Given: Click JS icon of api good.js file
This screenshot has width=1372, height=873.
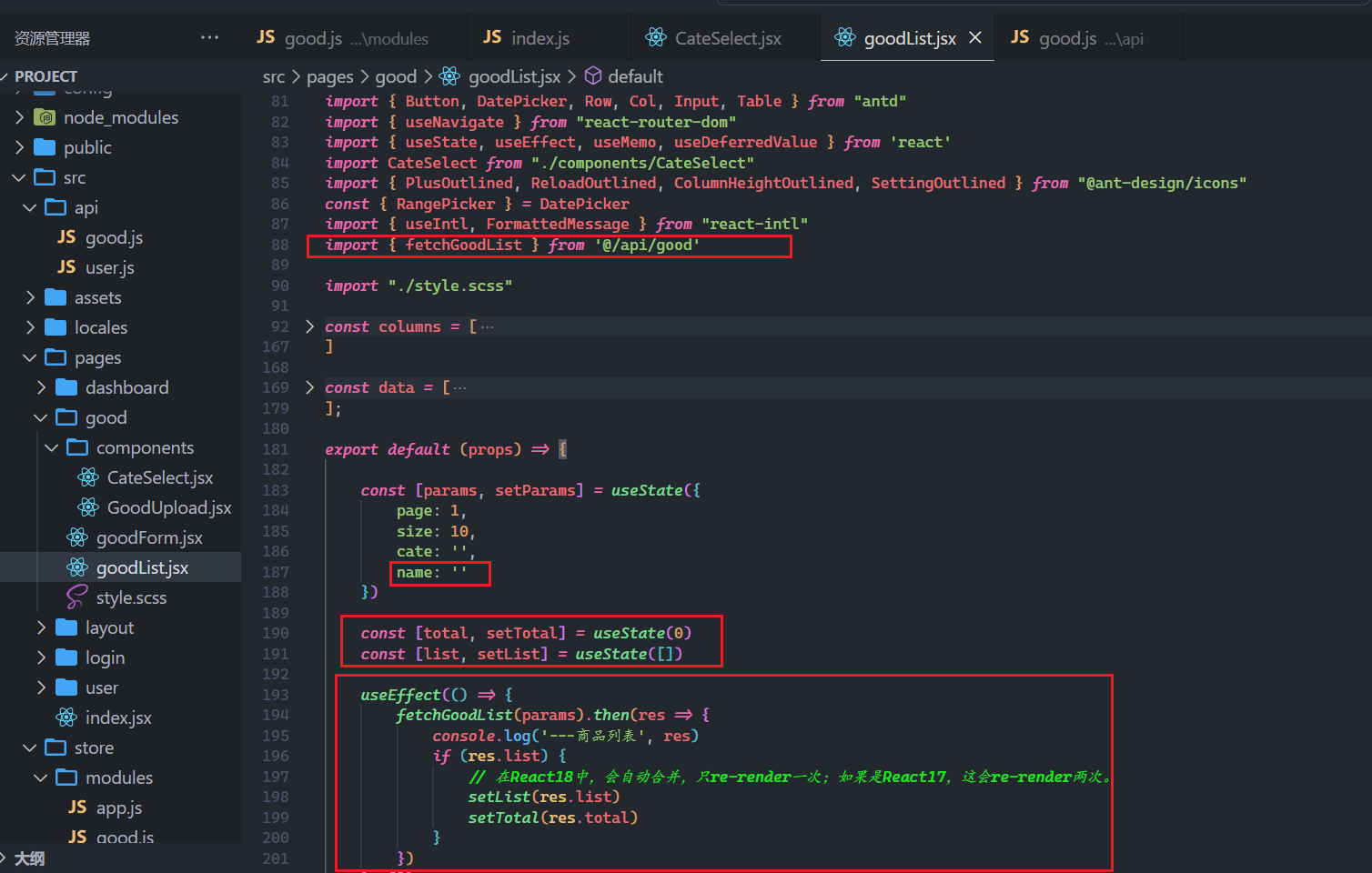Looking at the screenshot, I should tap(66, 237).
